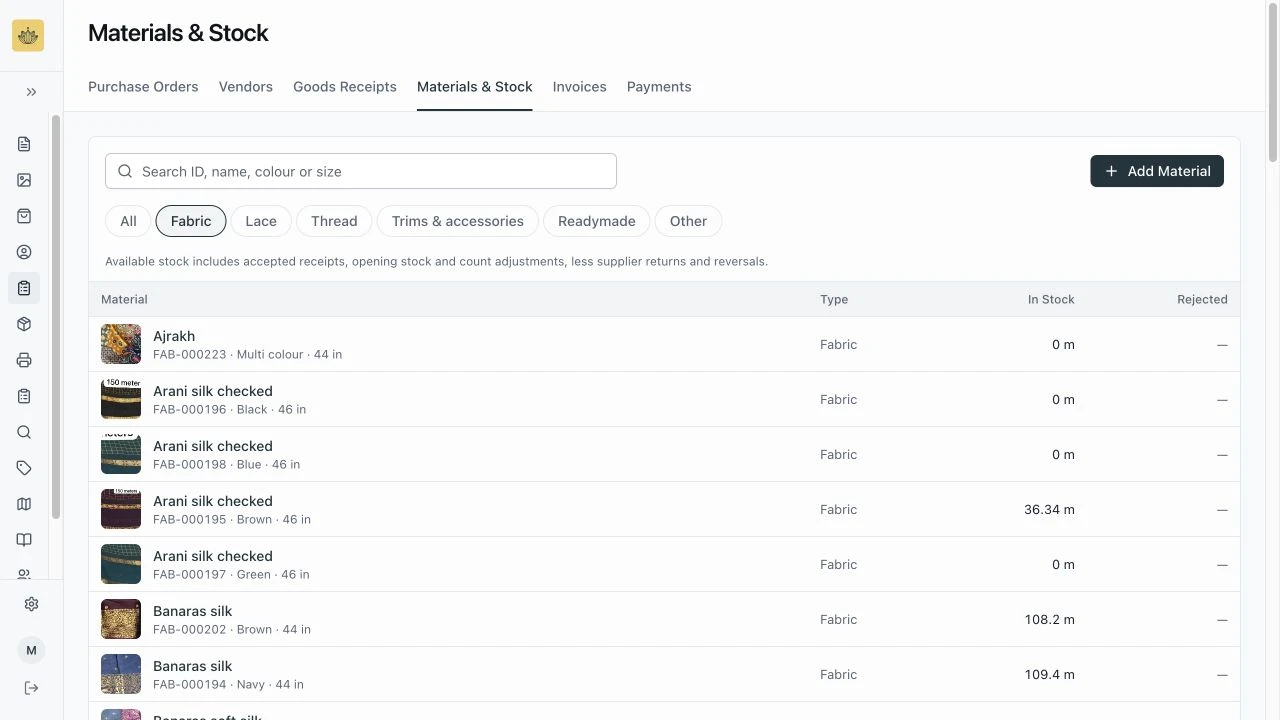Click the M user avatar
This screenshot has width=1280, height=720.
(31, 650)
